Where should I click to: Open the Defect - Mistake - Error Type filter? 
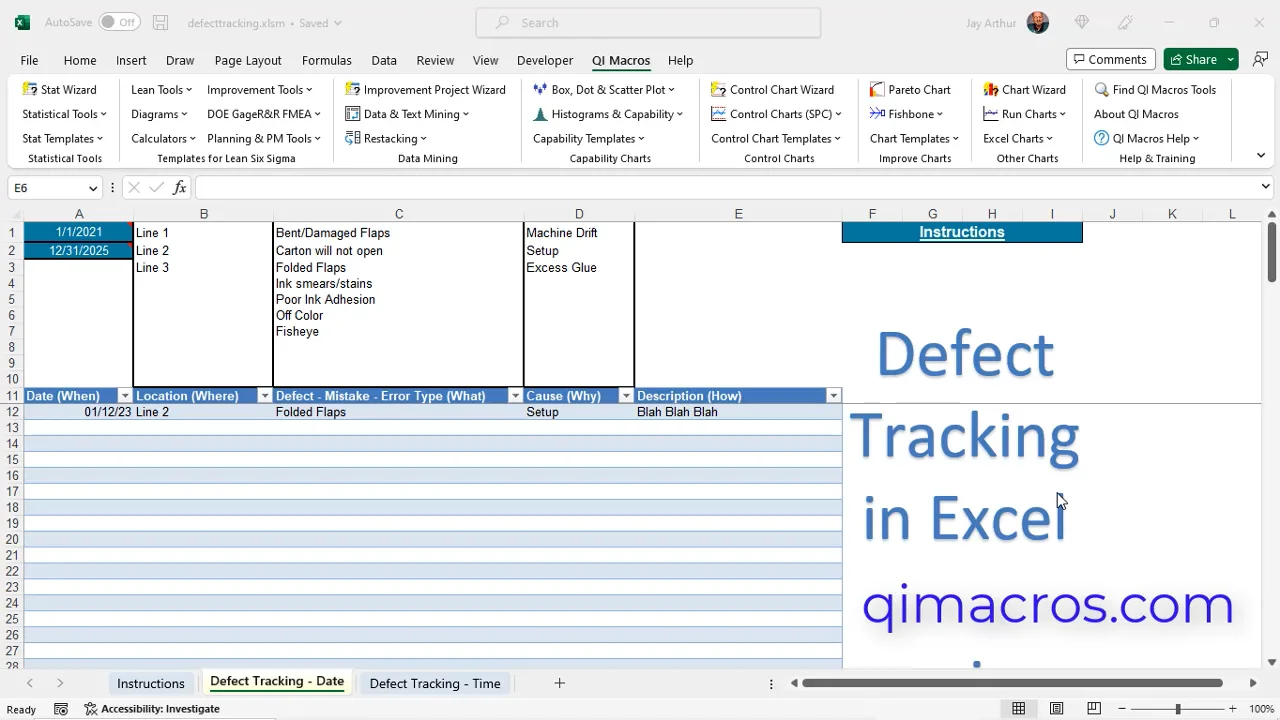pos(515,396)
